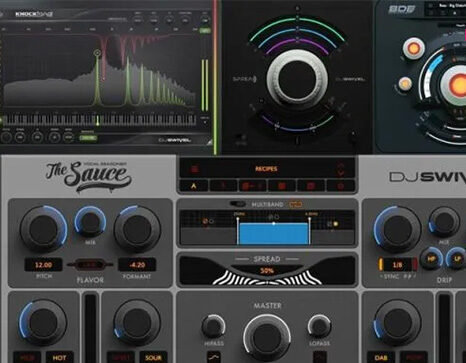Screen dimensions: 466x363
Task: Toggle the Multiband switch
Action: tap(238, 204)
